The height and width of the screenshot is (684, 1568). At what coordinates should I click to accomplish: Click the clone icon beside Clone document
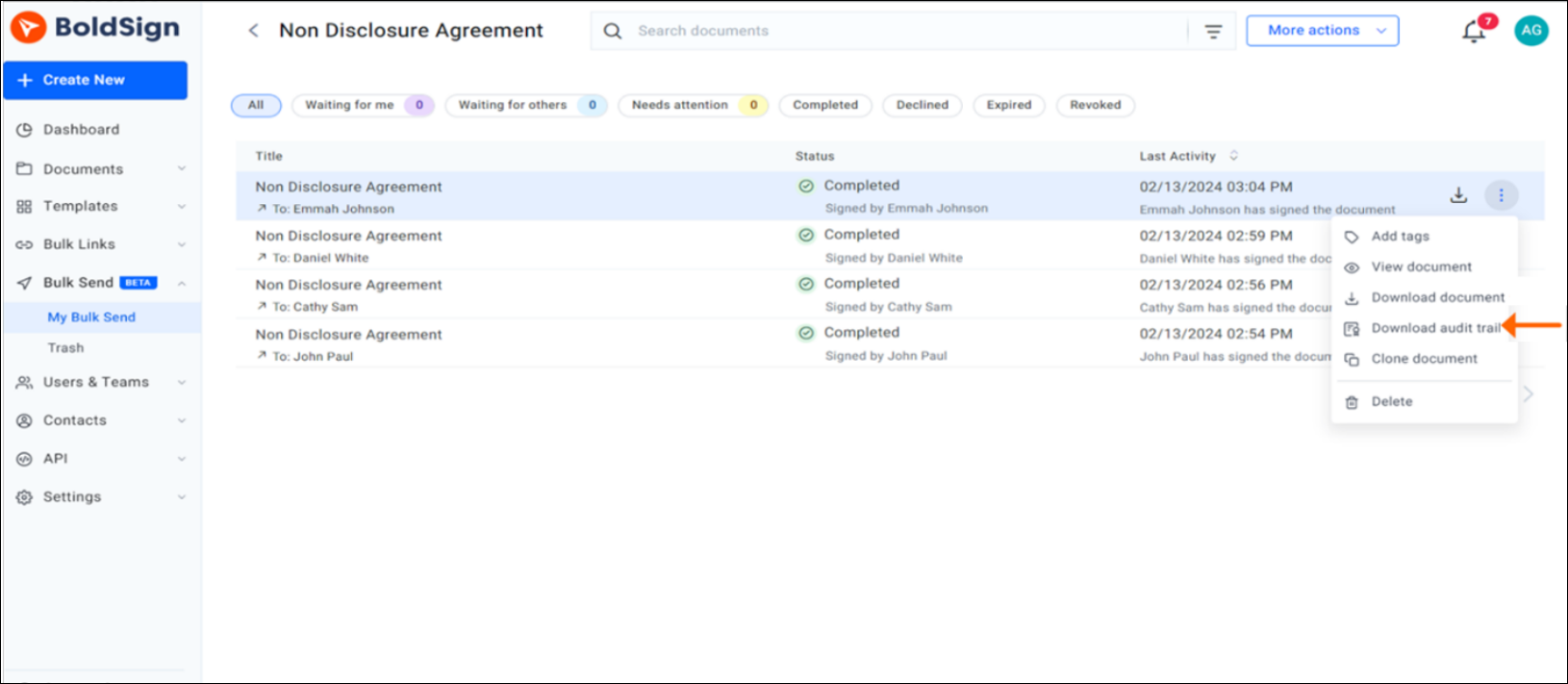click(1352, 359)
